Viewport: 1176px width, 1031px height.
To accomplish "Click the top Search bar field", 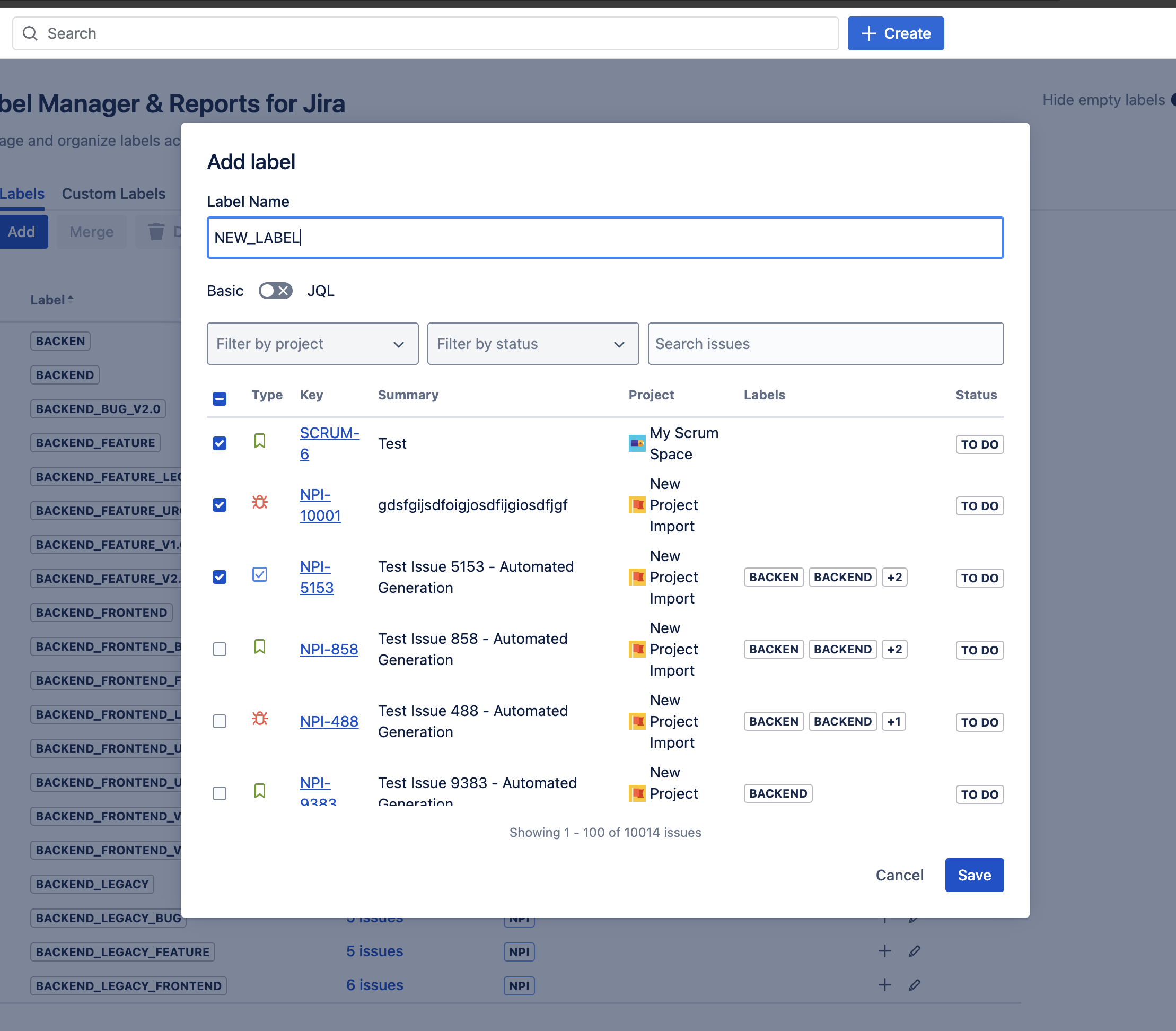I will point(426,33).
